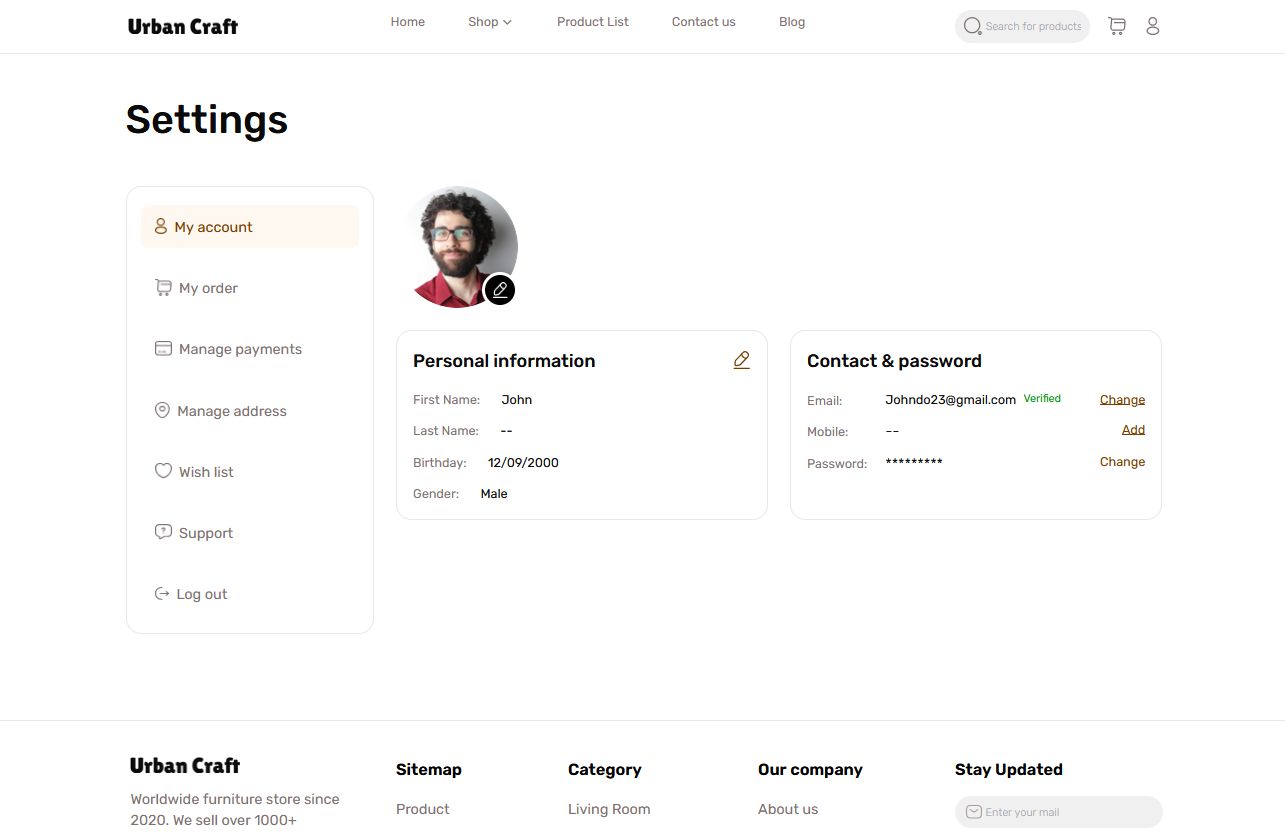Click the Support chat bubble icon
The image size is (1285, 836).
click(x=163, y=532)
